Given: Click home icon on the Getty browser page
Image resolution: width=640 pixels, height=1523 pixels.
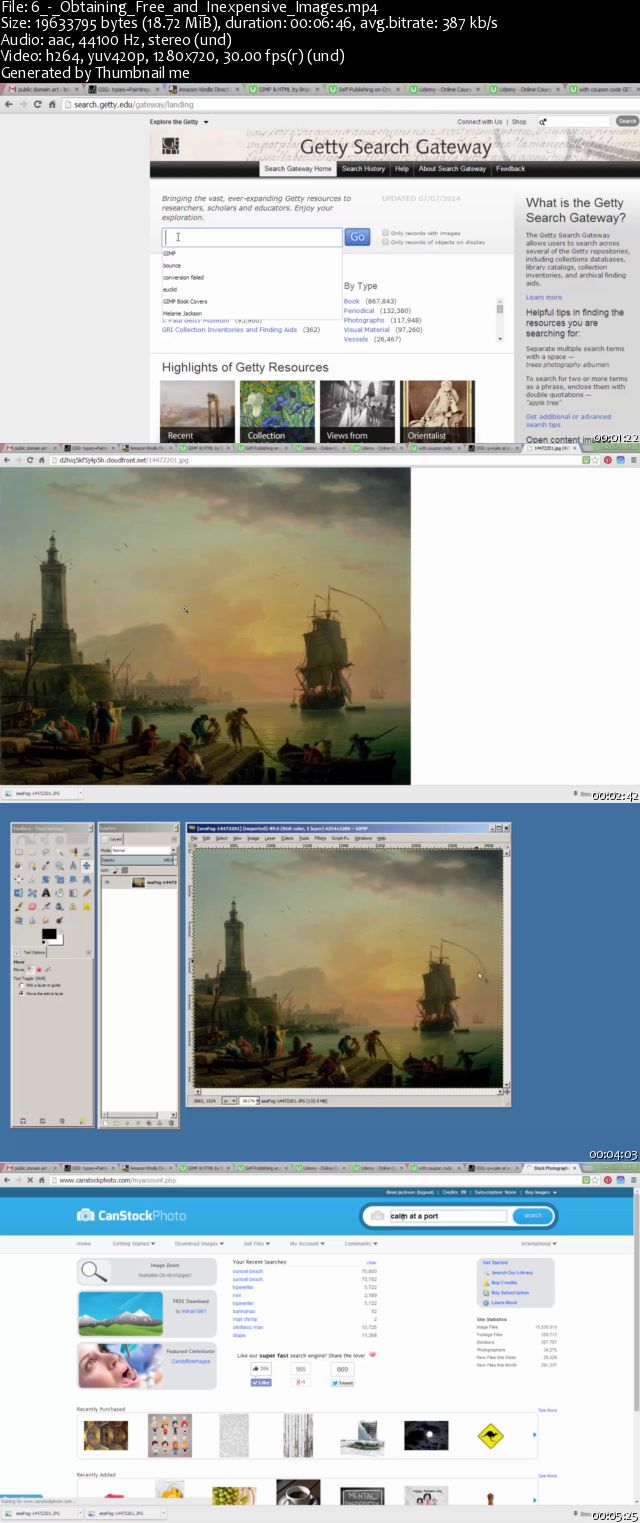Looking at the screenshot, I should click(x=52, y=104).
